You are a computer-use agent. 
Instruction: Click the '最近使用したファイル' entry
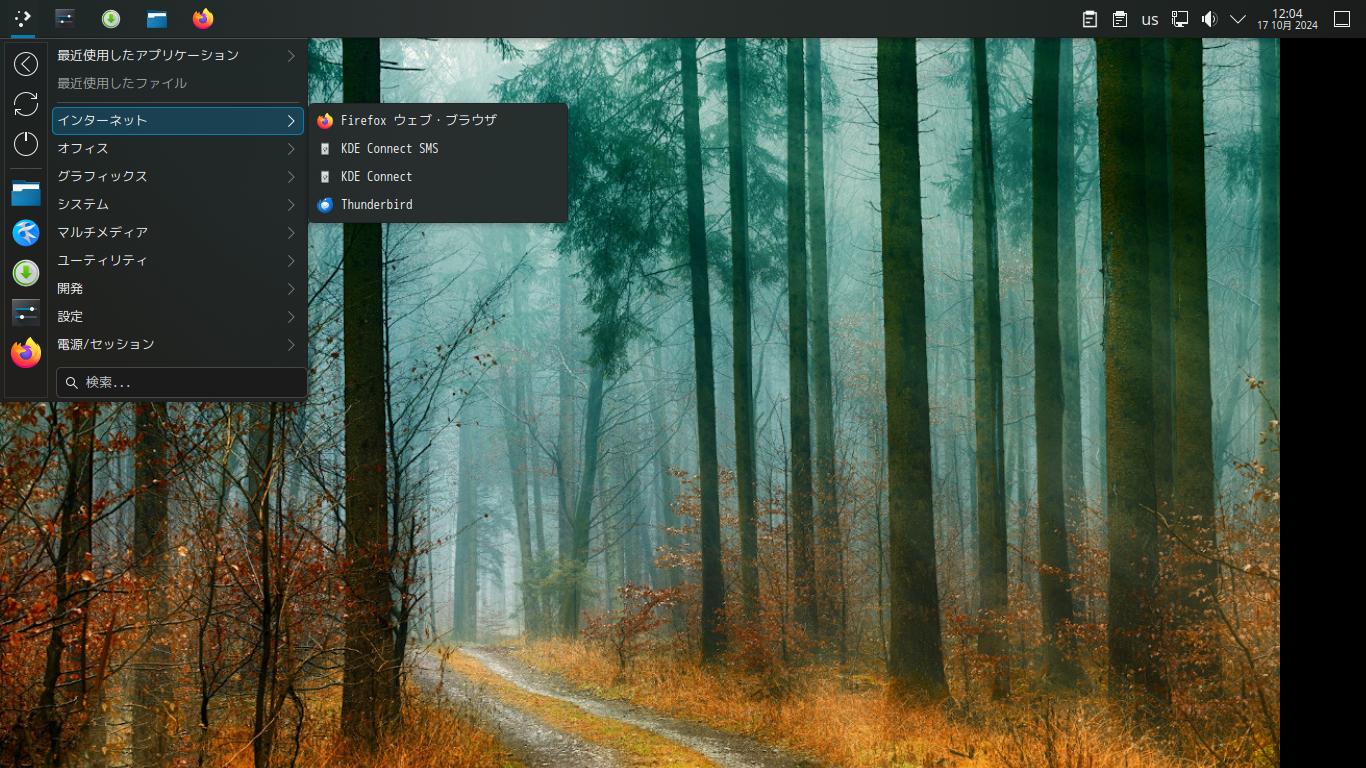[x=178, y=83]
